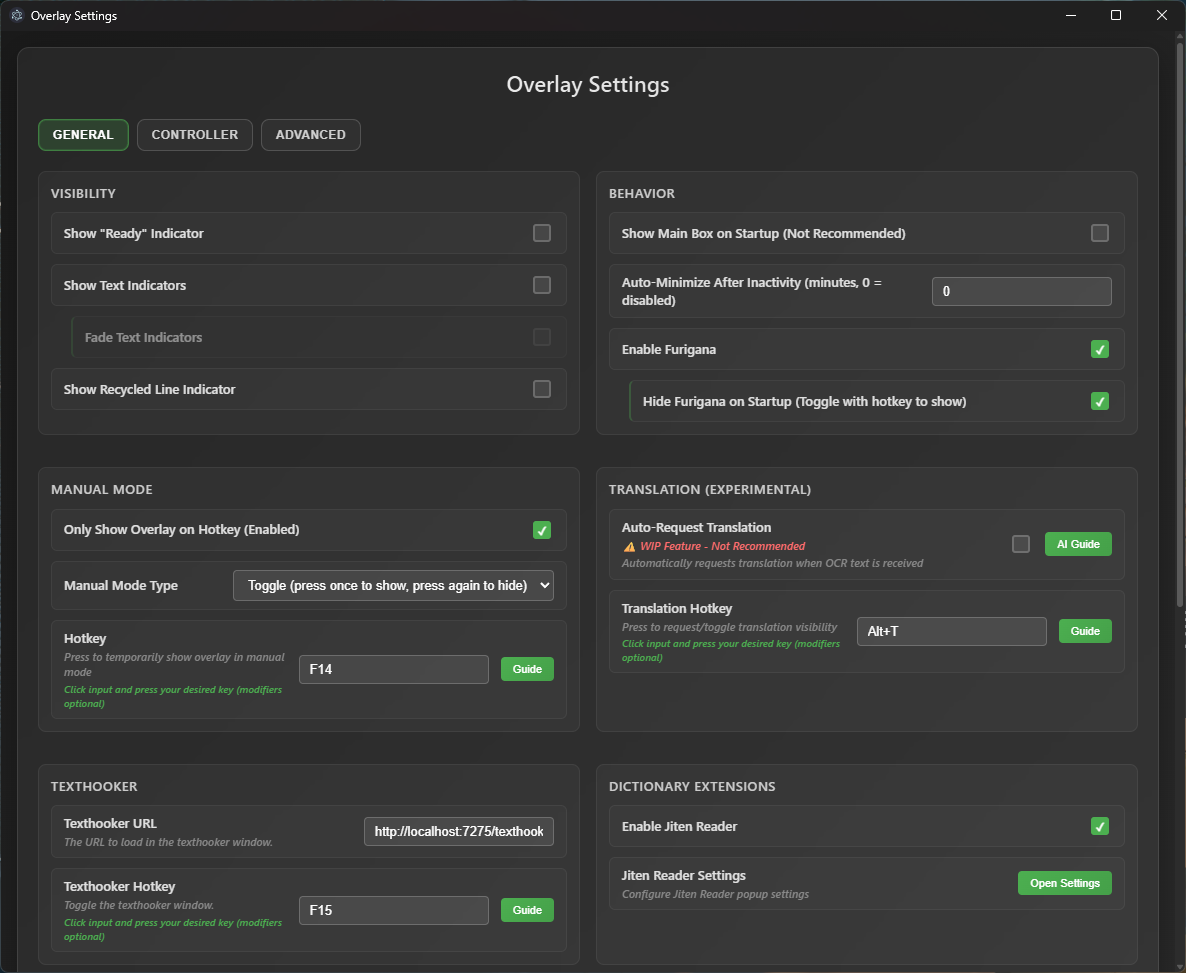
Task: Click the vertical scrollbar thumb
Action: coord(1180,325)
